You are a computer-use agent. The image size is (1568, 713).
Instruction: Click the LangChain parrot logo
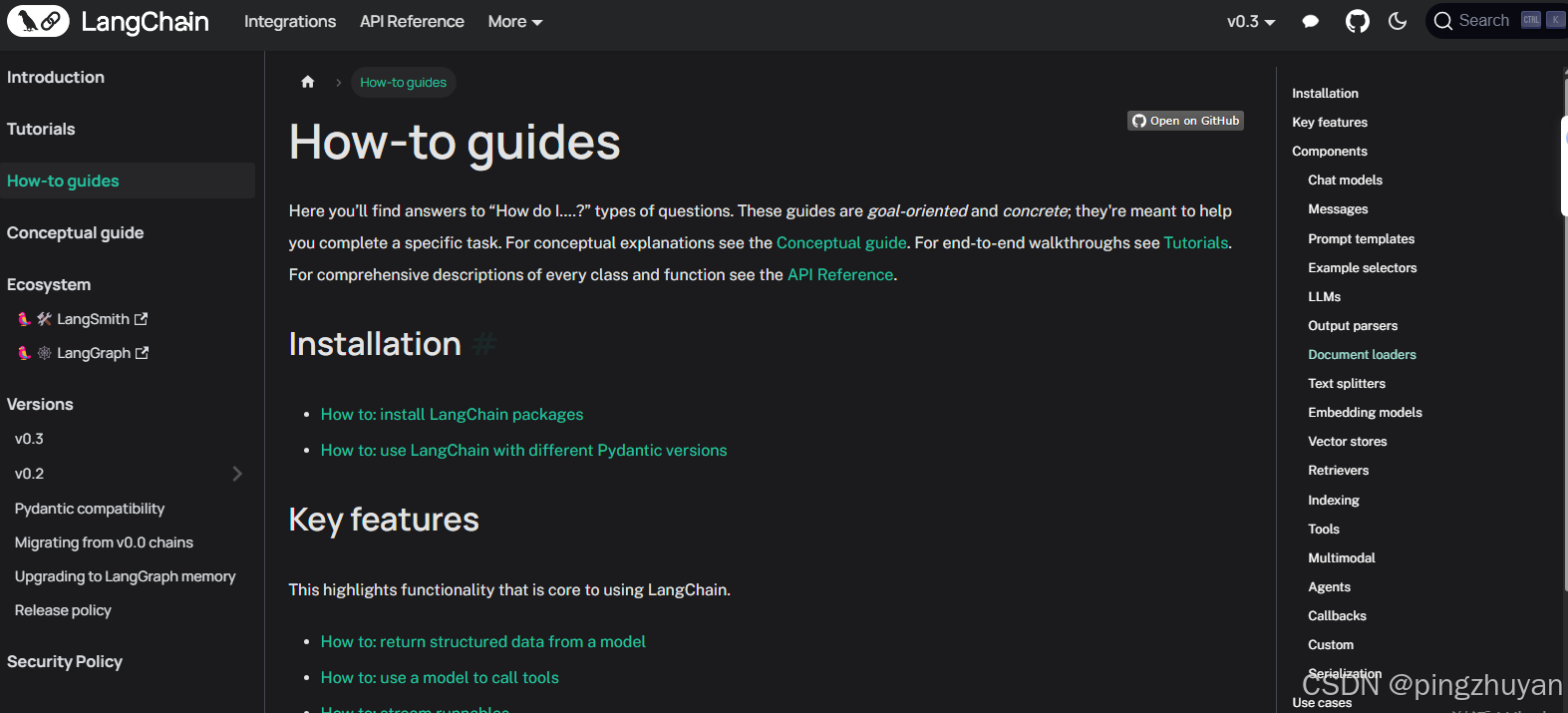tap(38, 21)
